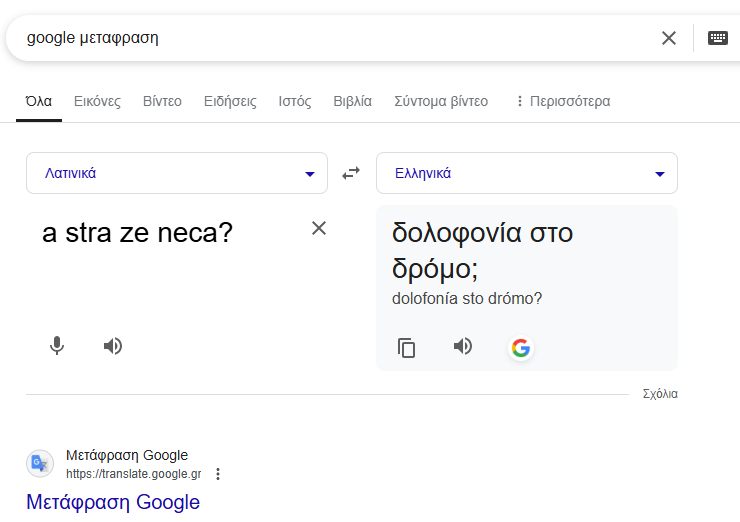Copy the Greek translation to clipboard
Viewport: 740px width, 522px height.
[406, 348]
